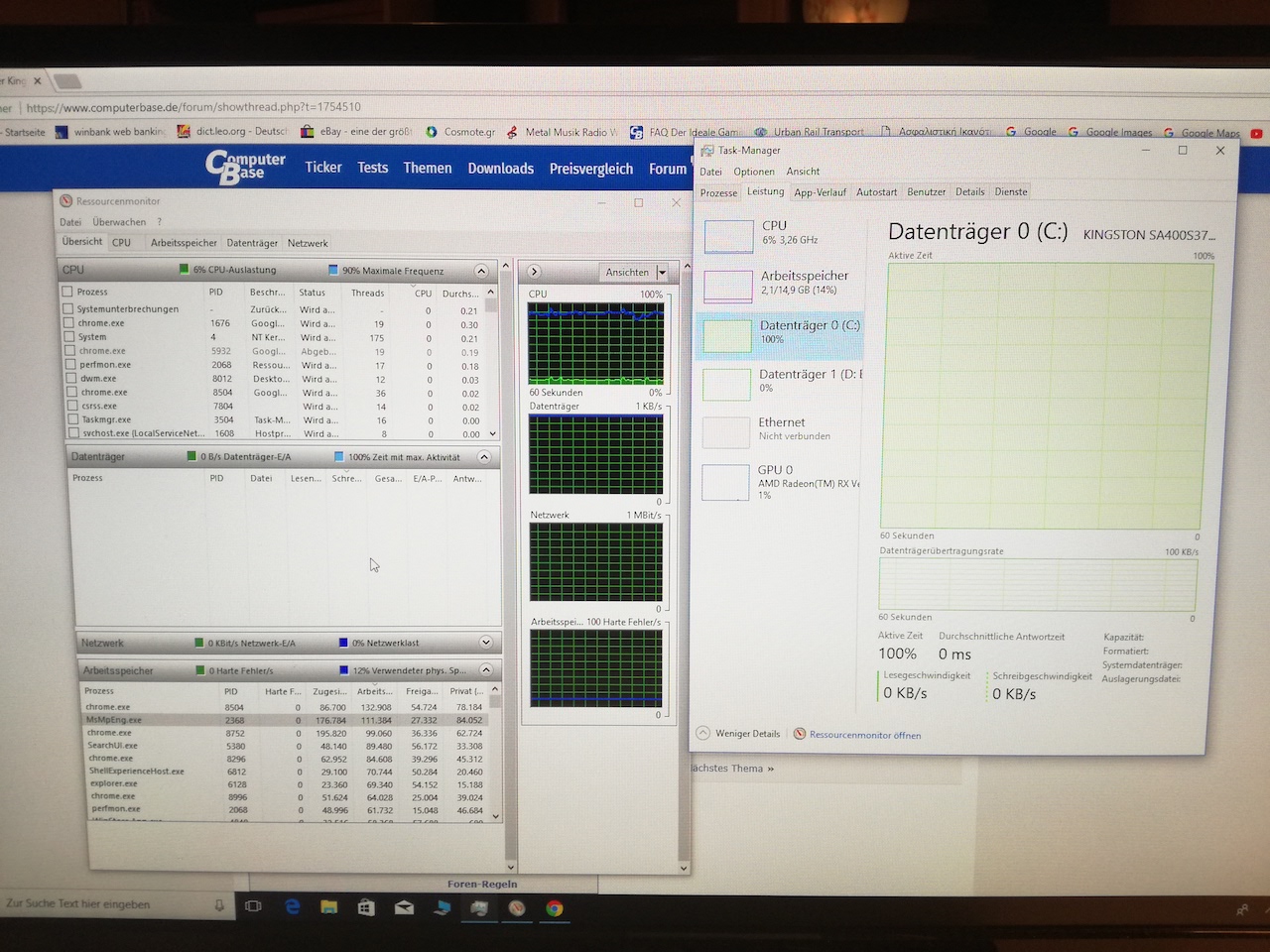Viewport: 1270px width, 952px height.
Task: Select the CPU graph thumbnail in Task-Manager
Action: coord(728,236)
